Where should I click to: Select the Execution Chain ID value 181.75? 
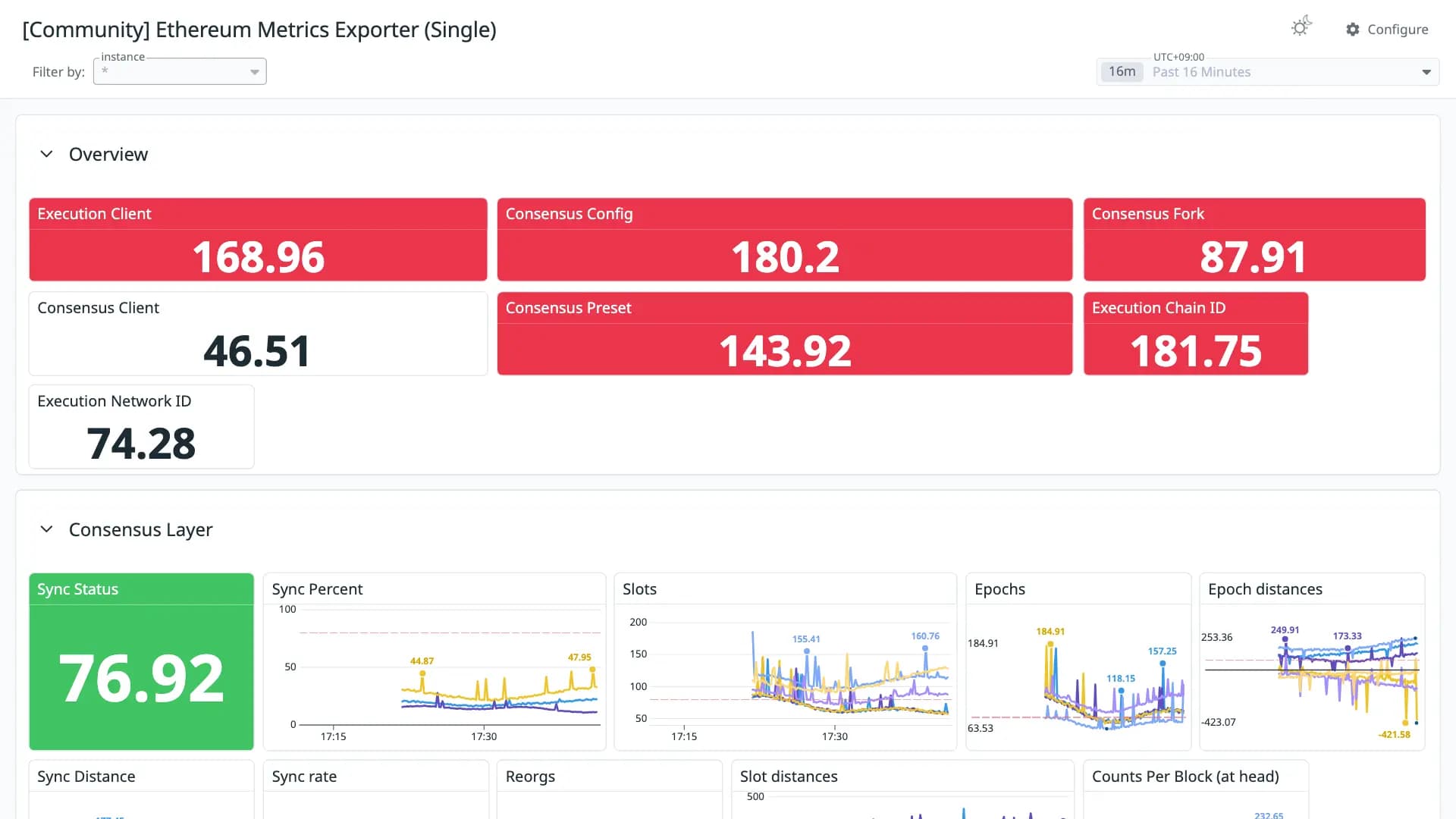click(1196, 351)
